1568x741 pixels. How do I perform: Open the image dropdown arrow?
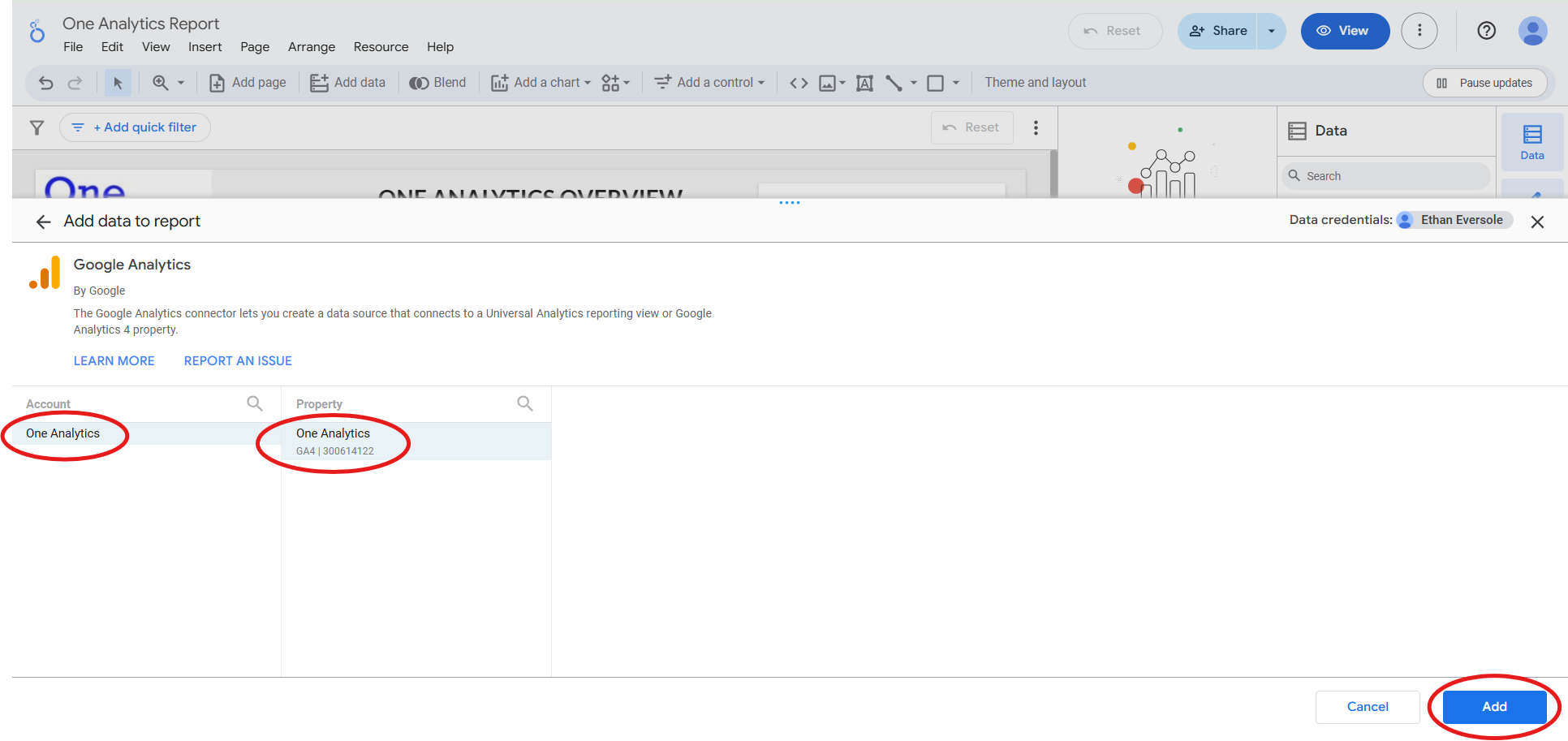[842, 83]
